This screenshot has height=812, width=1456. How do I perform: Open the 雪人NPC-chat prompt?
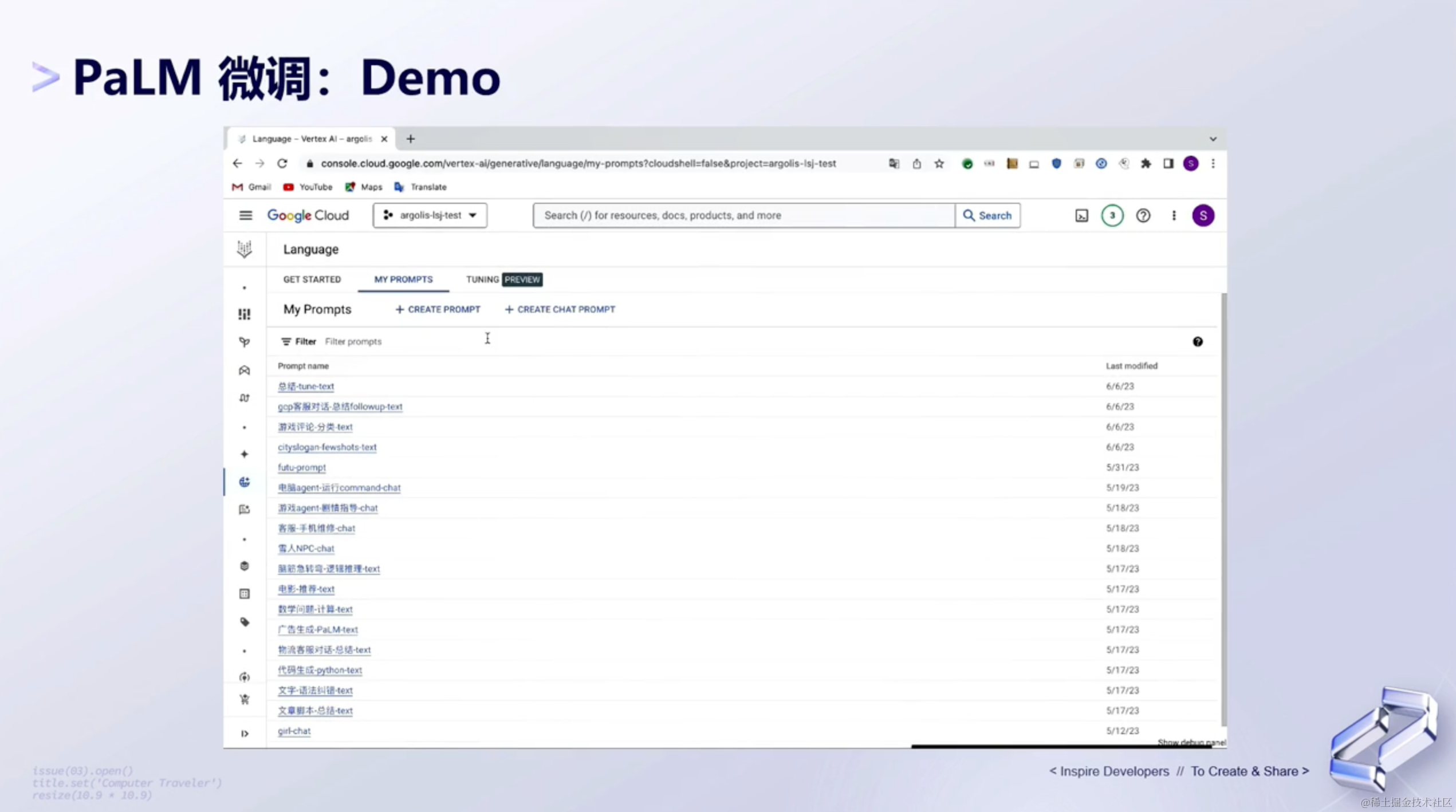[306, 549]
